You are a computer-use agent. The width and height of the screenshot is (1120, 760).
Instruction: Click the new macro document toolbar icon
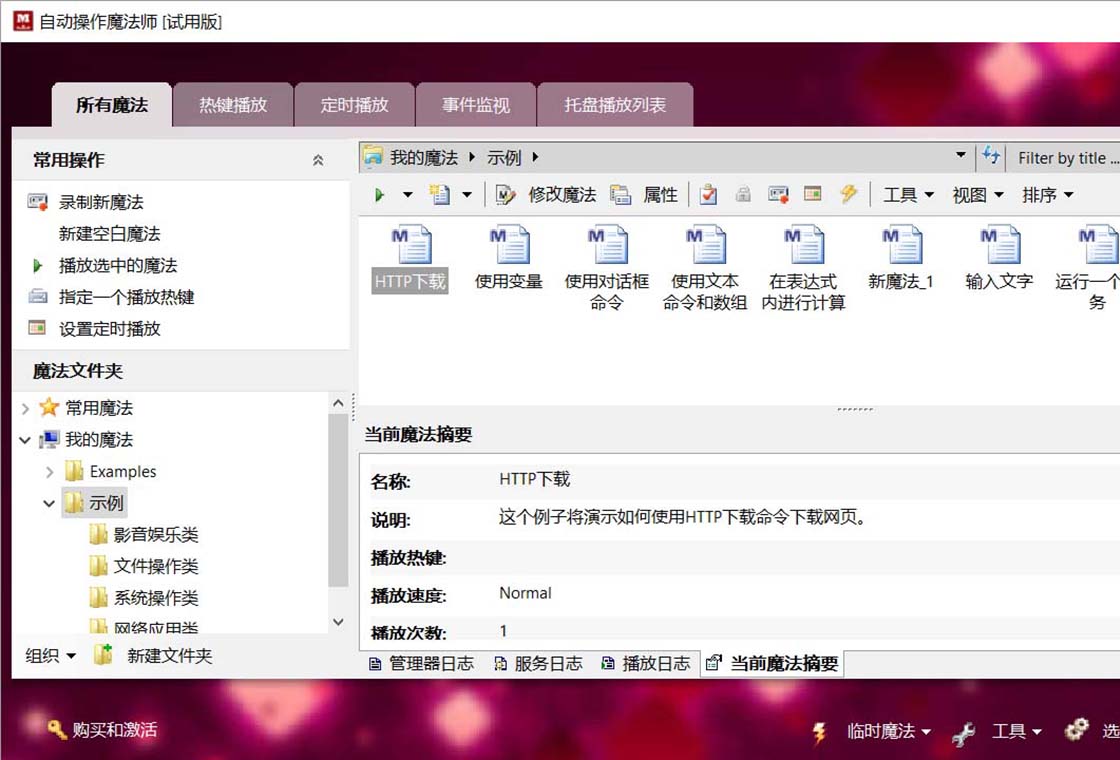(439, 194)
